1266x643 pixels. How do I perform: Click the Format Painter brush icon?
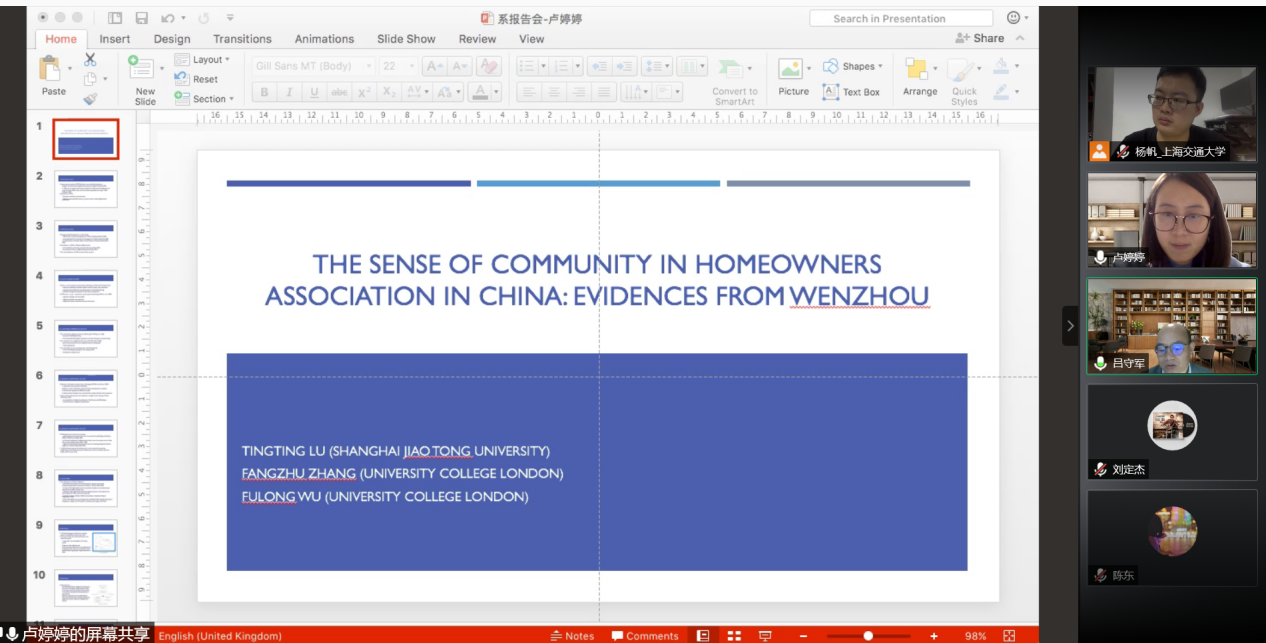tap(90, 99)
